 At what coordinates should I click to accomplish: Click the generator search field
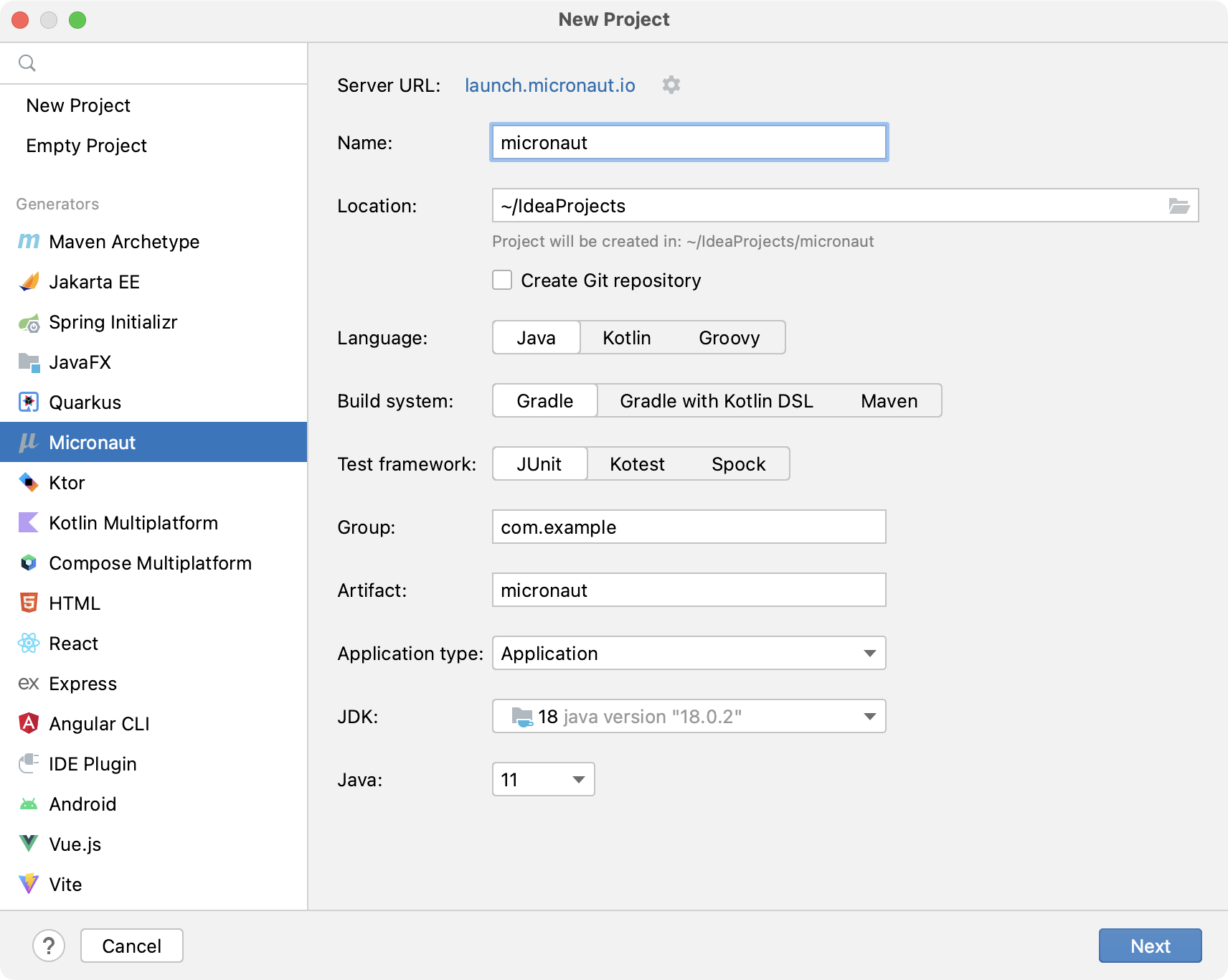click(x=153, y=63)
